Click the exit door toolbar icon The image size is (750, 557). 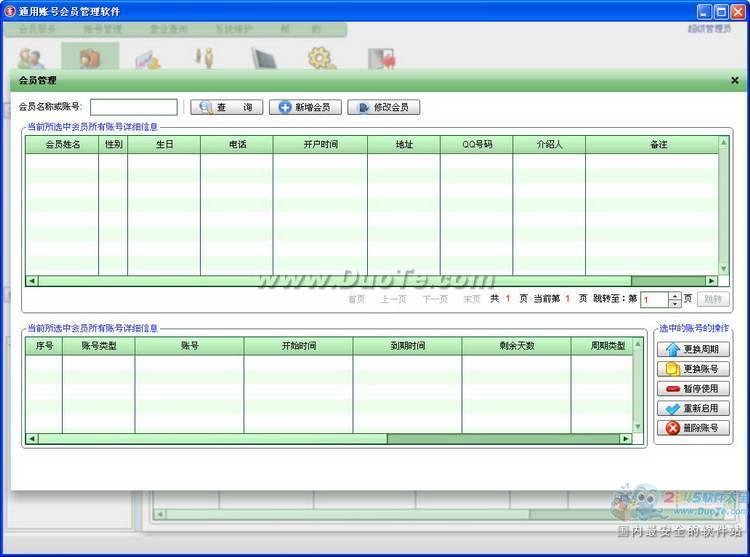[x=381, y=59]
